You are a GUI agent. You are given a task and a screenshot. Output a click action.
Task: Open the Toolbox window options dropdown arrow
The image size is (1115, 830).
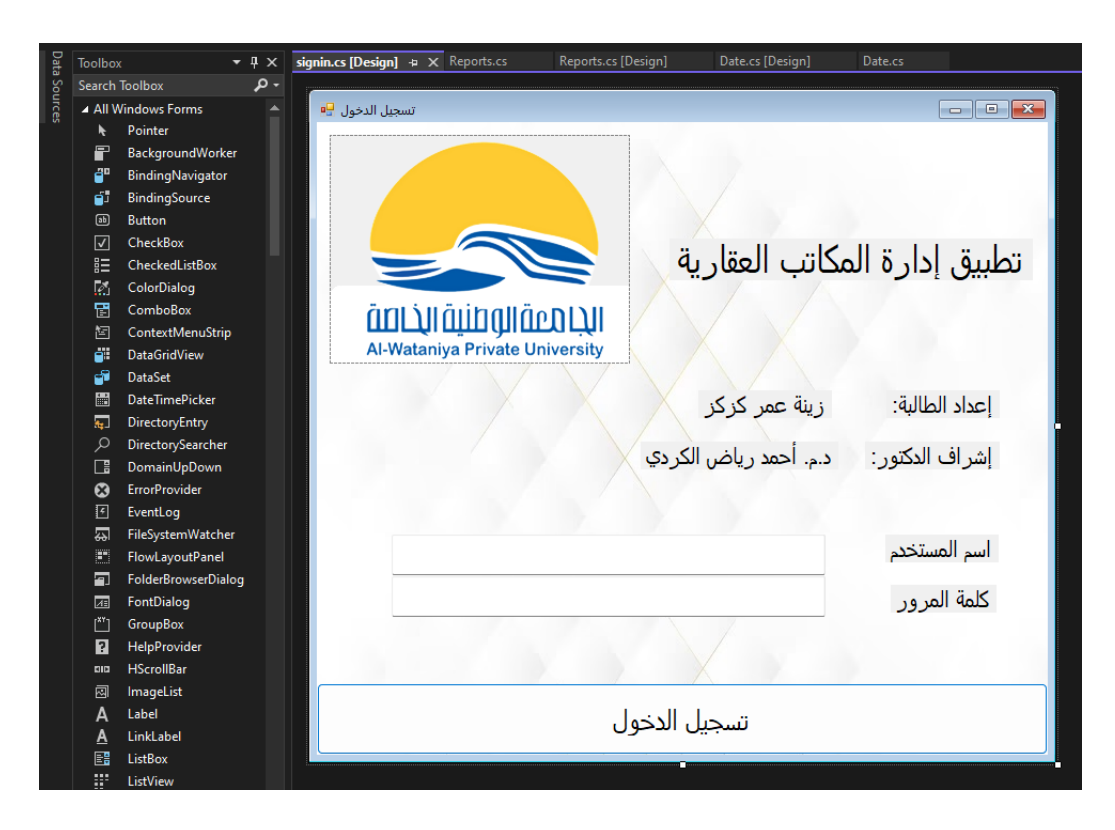[238, 63]
